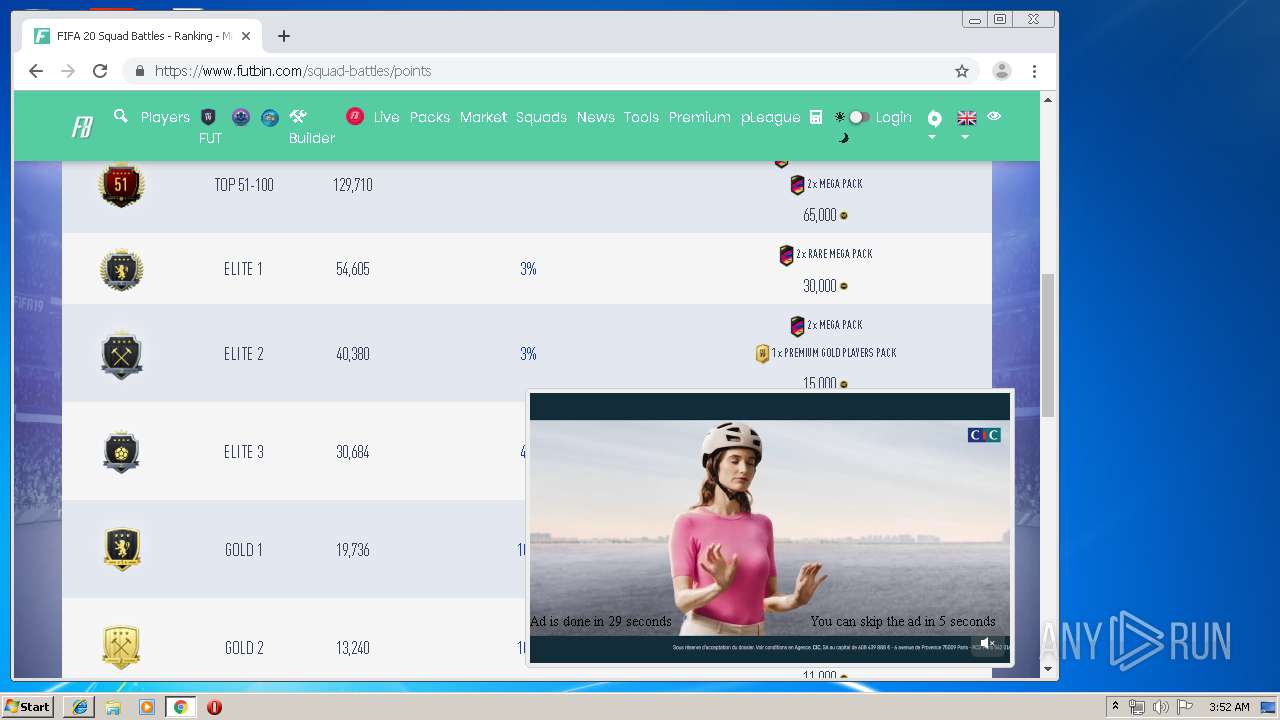
Task: Click the Live menu label
Action: pos(386,117)
